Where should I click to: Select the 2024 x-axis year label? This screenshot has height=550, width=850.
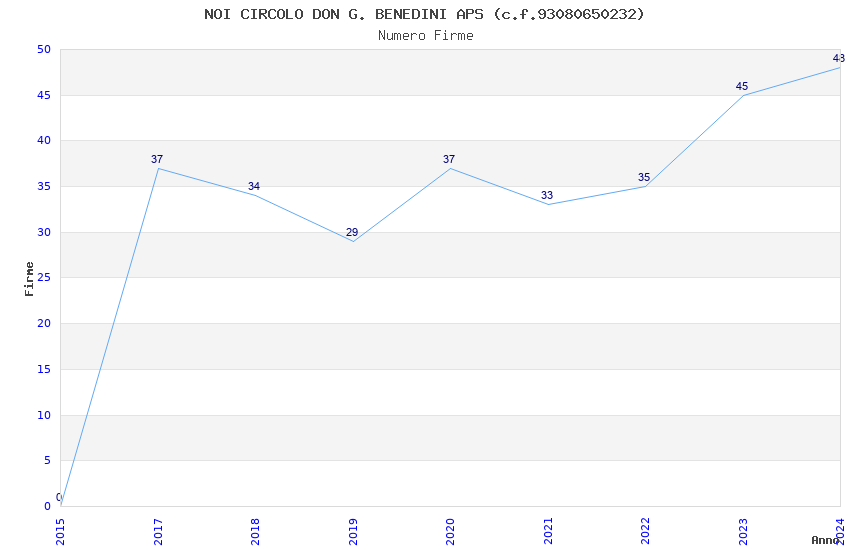841,532
